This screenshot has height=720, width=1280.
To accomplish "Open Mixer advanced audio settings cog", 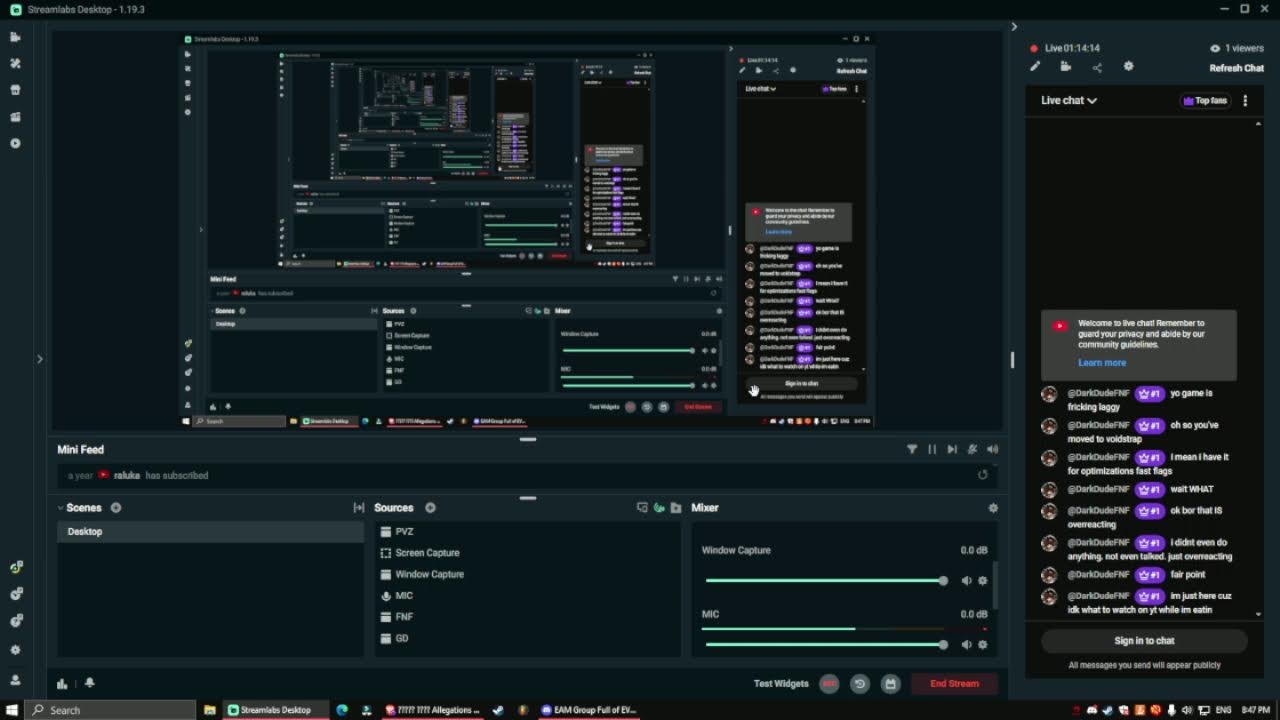I will [x=993, y=508].
